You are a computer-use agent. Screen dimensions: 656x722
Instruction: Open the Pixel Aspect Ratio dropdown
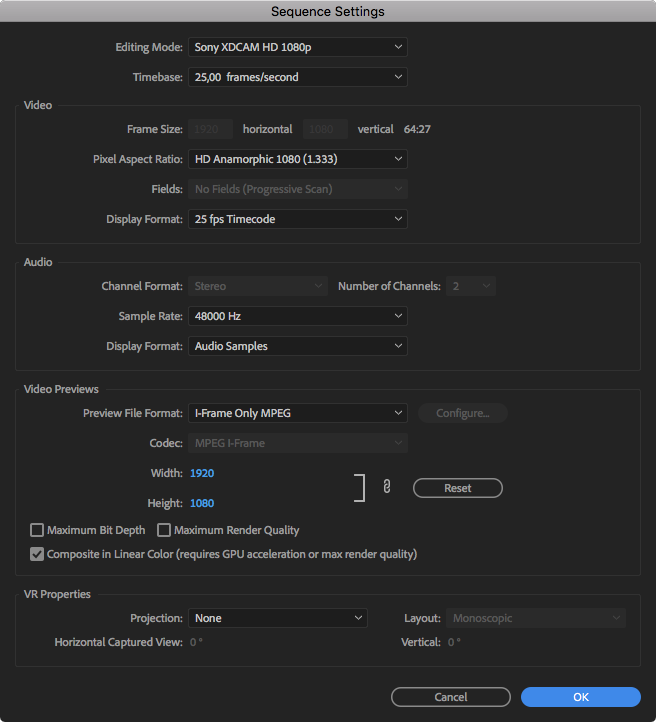pos(298,159)
